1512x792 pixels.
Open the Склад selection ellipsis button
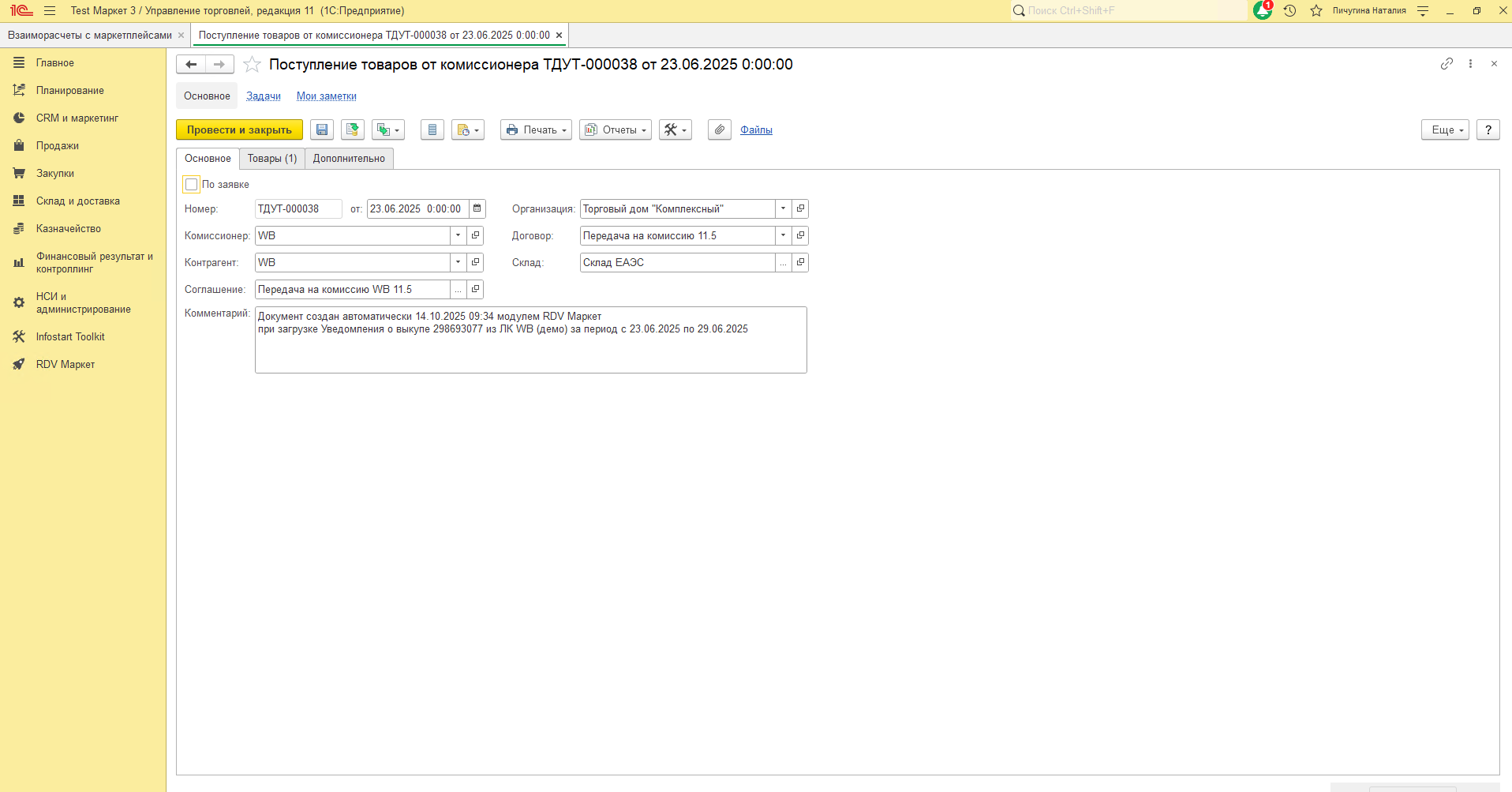tap(783, 263)
